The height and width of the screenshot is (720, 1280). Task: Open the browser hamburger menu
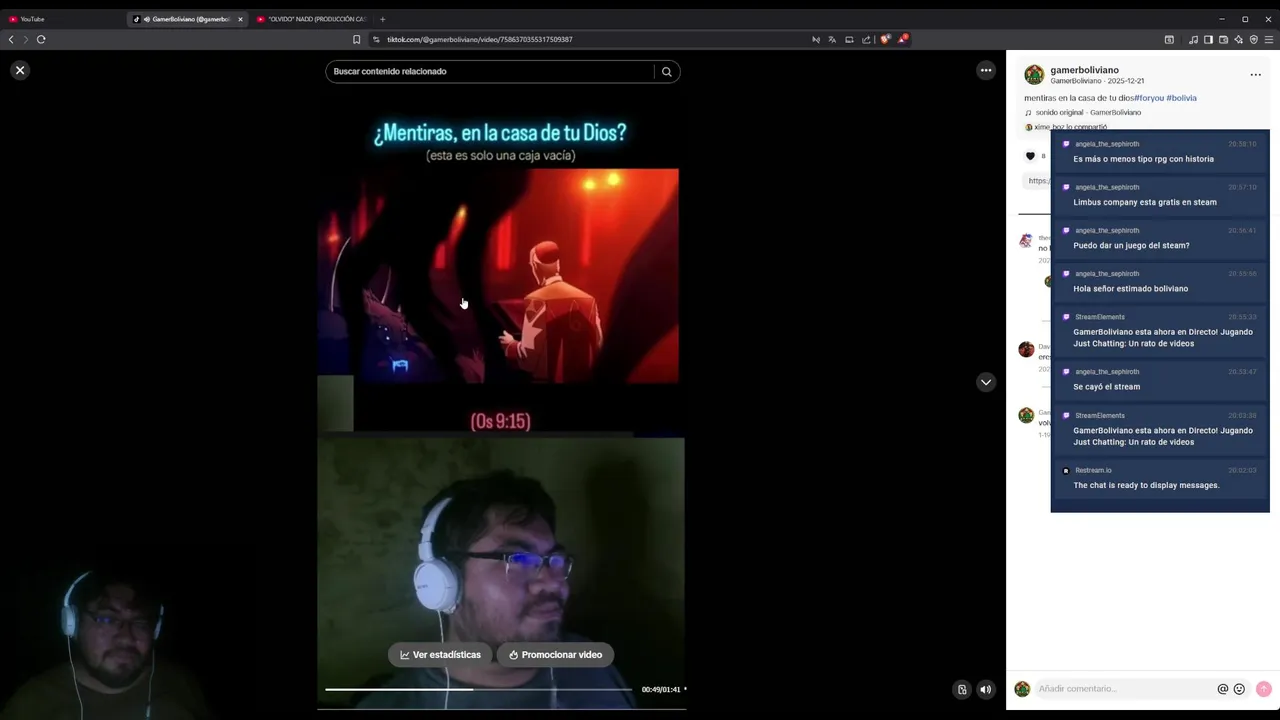(x=1269, y=39)
